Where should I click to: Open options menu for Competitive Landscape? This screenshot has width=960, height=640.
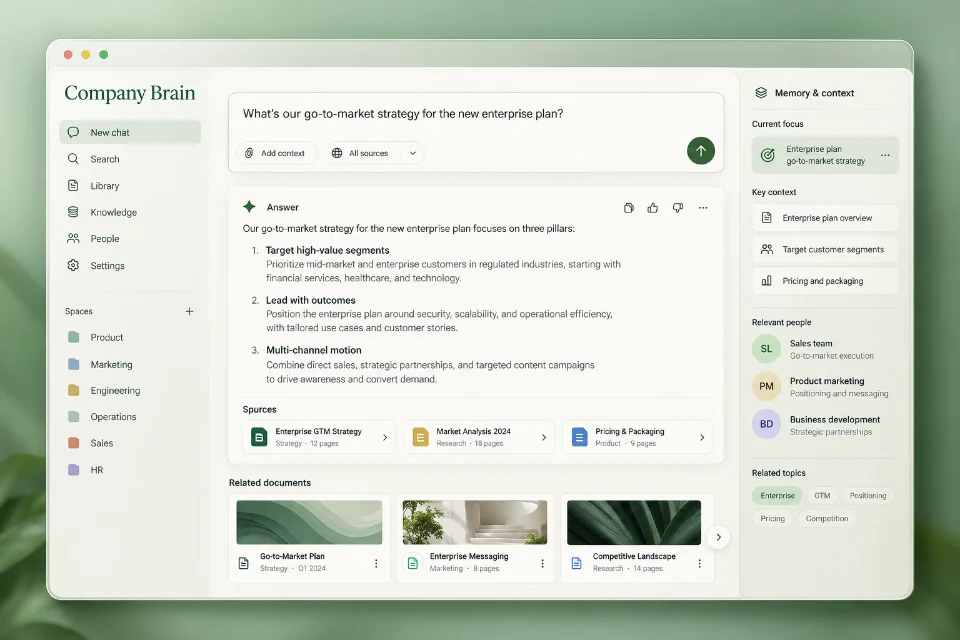tap(699, 563)
